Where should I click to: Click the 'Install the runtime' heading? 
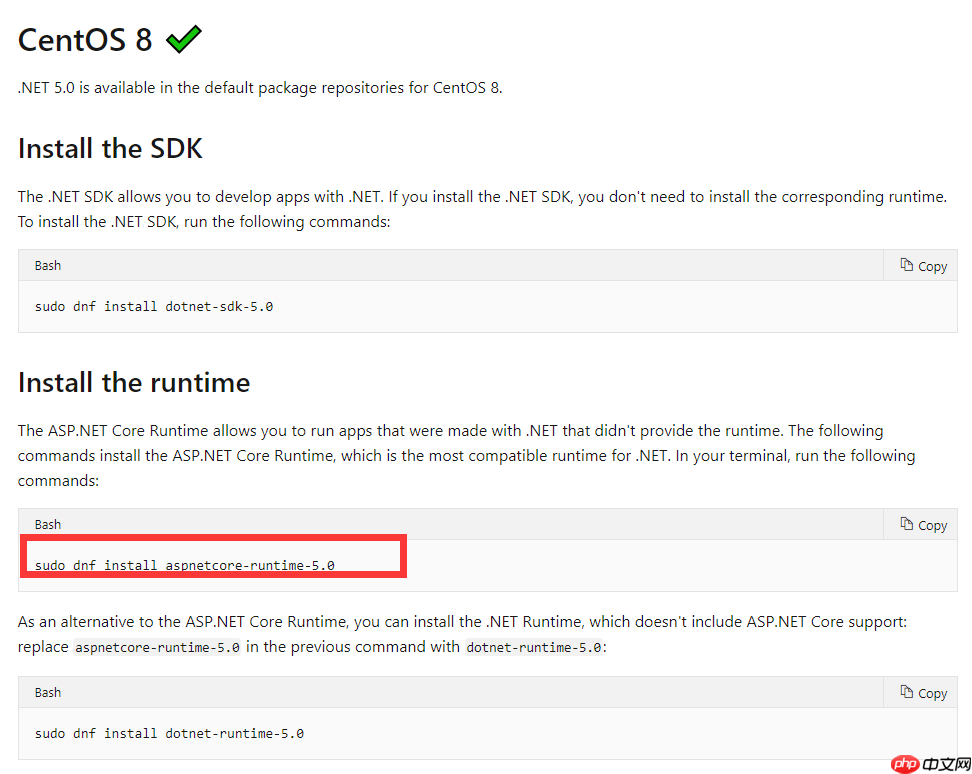[x=133, y=382]
